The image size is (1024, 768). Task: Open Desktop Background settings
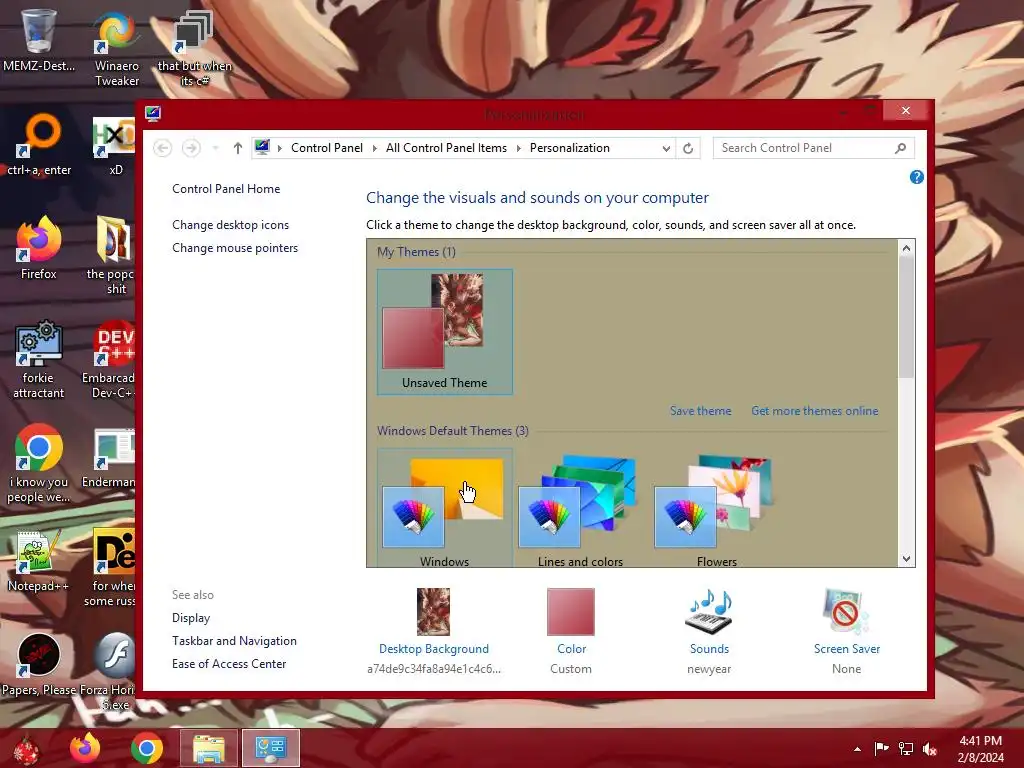pyautogui.click(x=434, y=631)
